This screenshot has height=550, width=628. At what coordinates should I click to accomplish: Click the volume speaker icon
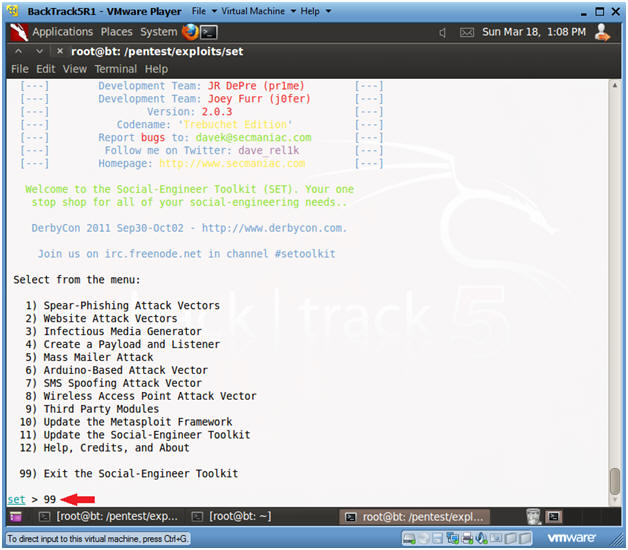443,32
